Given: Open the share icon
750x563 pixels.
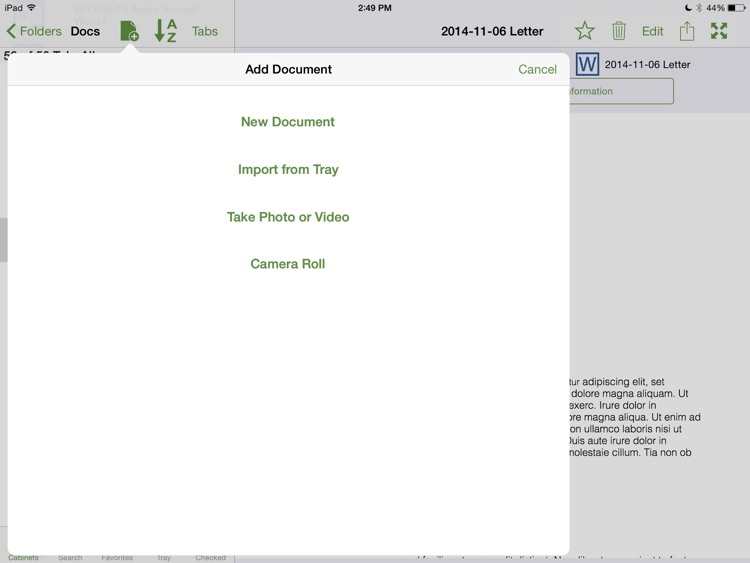Looking at the screenshot, I should [687, 31].
